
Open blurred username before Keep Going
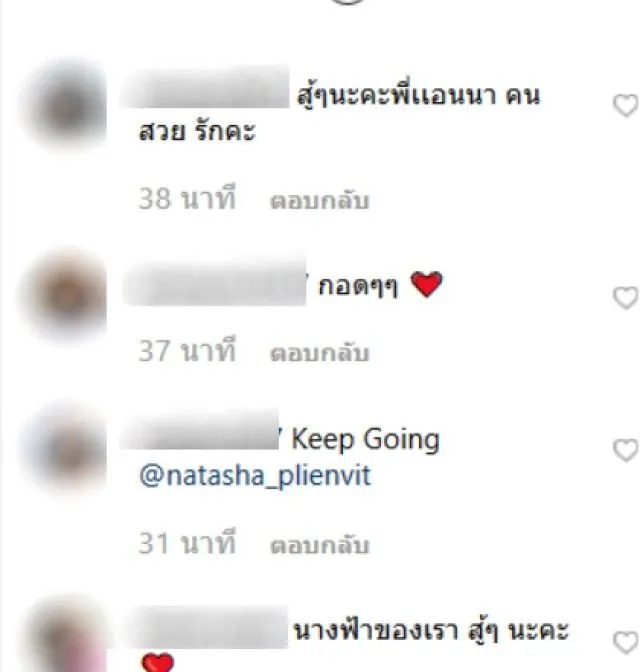point(200,429)
